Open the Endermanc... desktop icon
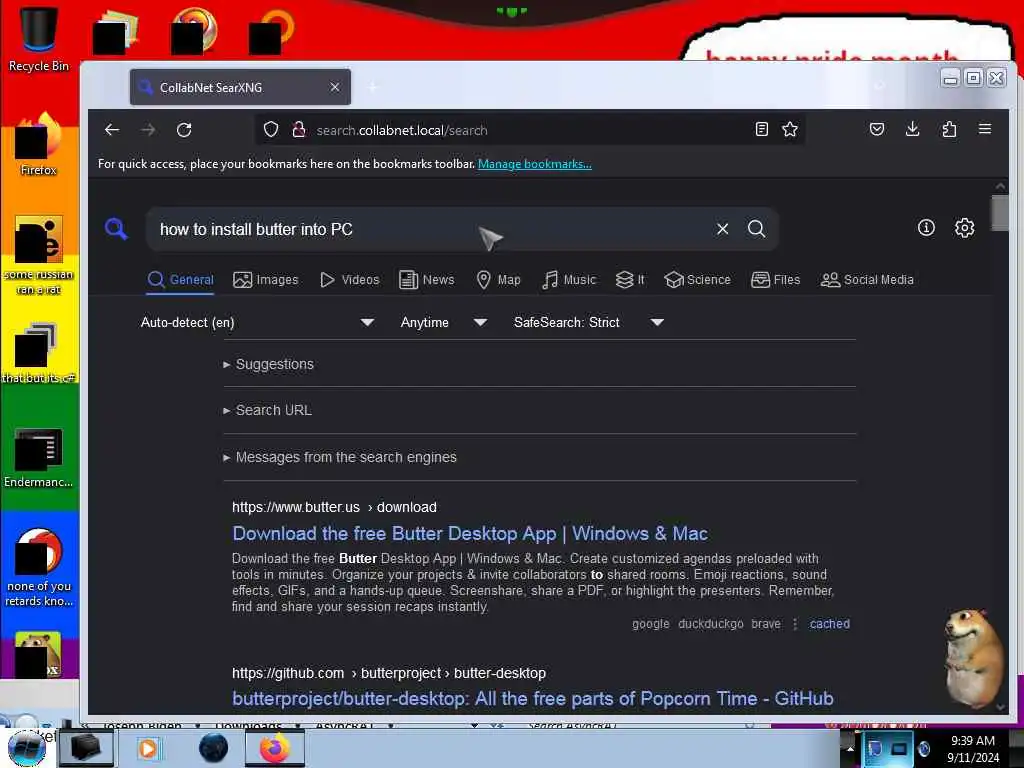 (38, 458)
